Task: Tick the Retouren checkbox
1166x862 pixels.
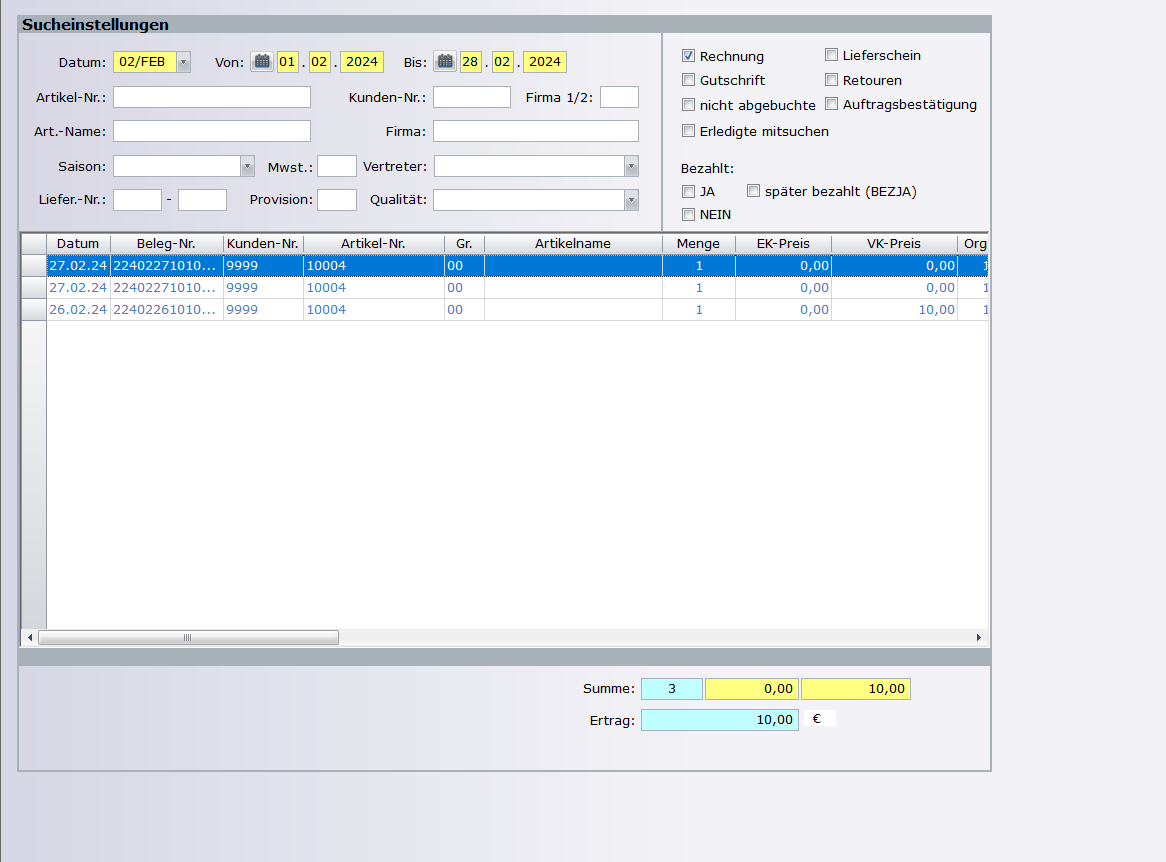Action: [x=831, y=80]
